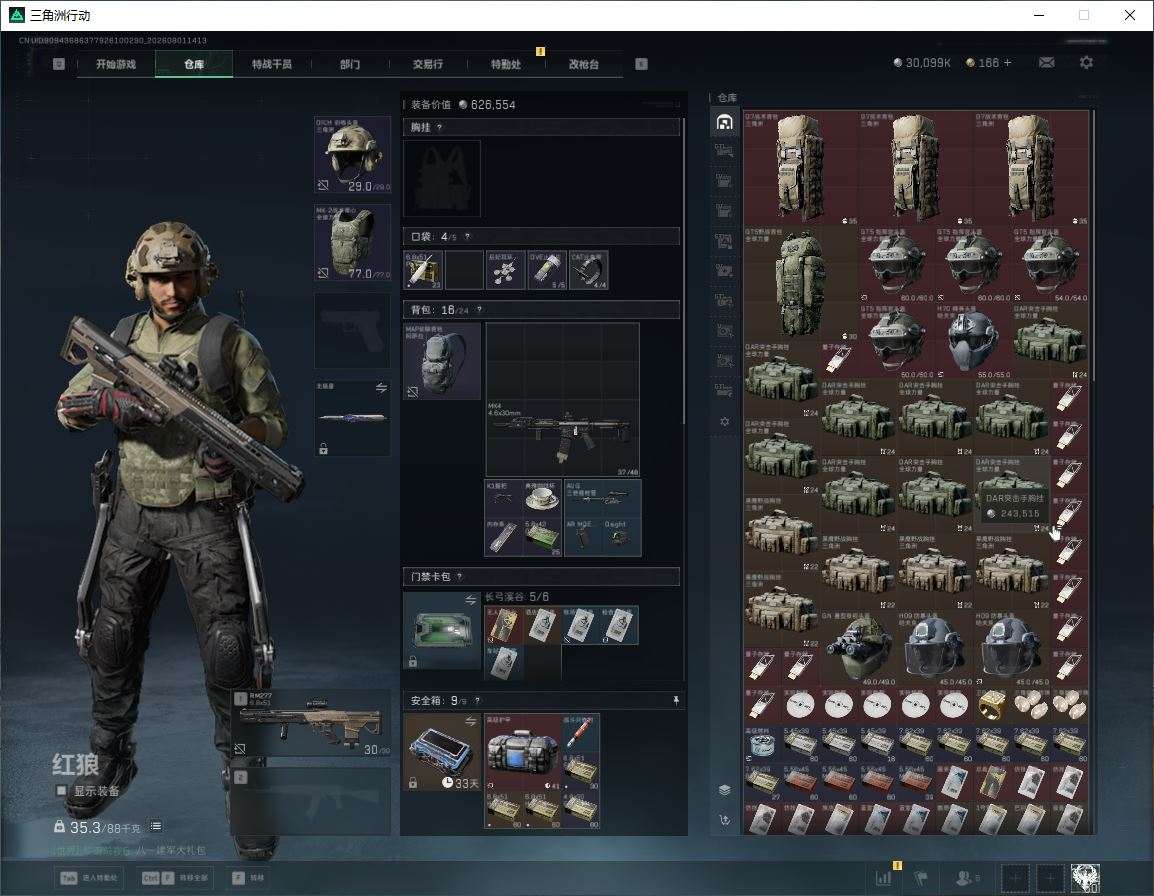This screenshot has height=896, width=1154.
Task: Click the player avatar in bottom-right corner
Action: click(1085, 878)
